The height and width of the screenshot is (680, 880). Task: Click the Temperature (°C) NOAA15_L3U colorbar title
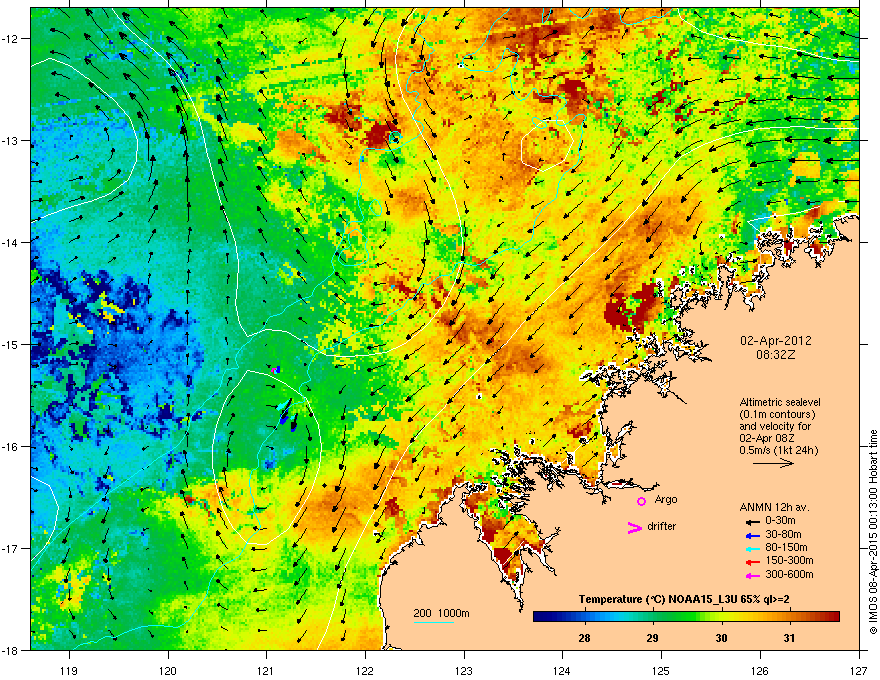684,599
